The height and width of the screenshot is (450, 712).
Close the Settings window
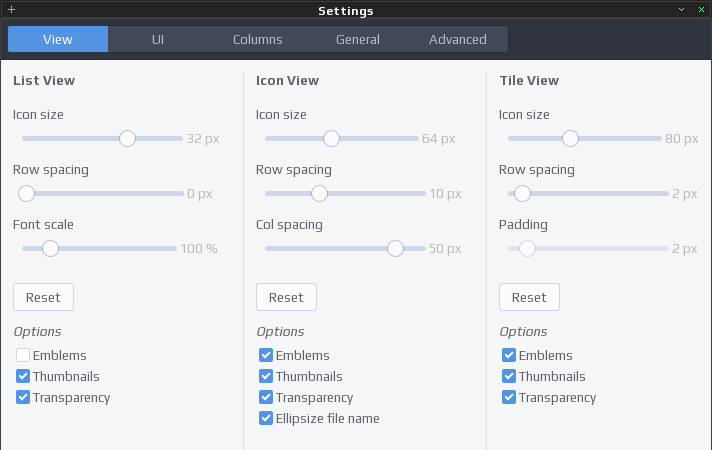click(x=701, y=10)
